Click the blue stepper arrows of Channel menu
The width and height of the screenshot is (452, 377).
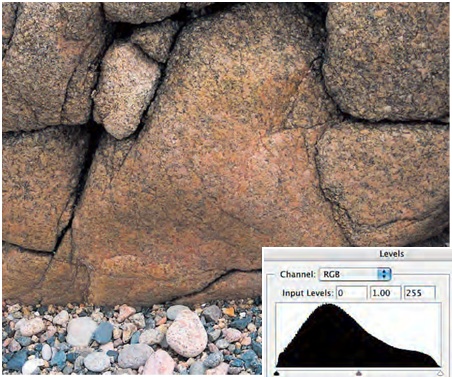pos(384,274)
